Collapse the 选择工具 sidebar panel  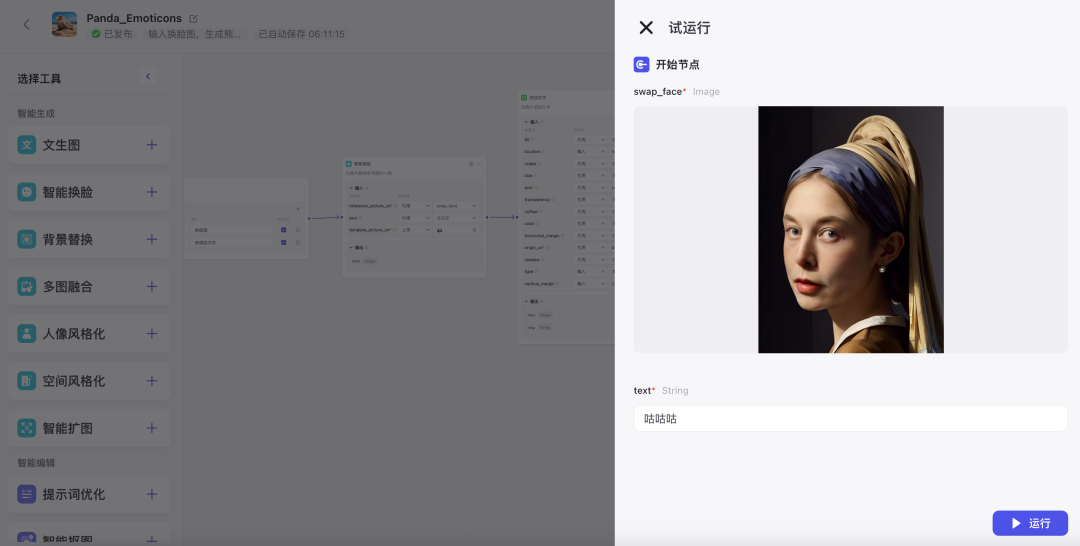tap(147, 76)
